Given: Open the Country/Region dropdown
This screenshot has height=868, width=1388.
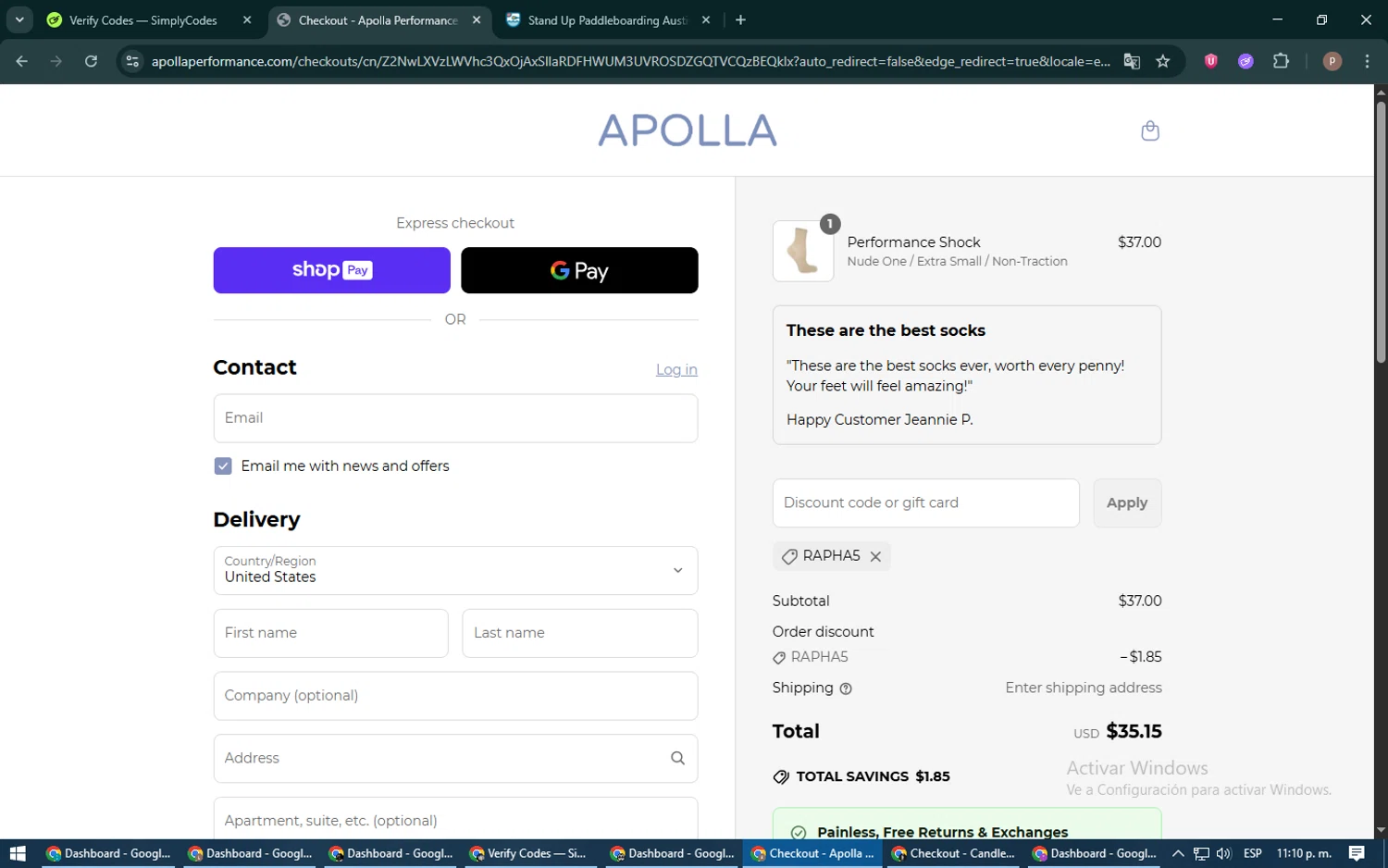Looking at the screenshot, I should [455, 571].
